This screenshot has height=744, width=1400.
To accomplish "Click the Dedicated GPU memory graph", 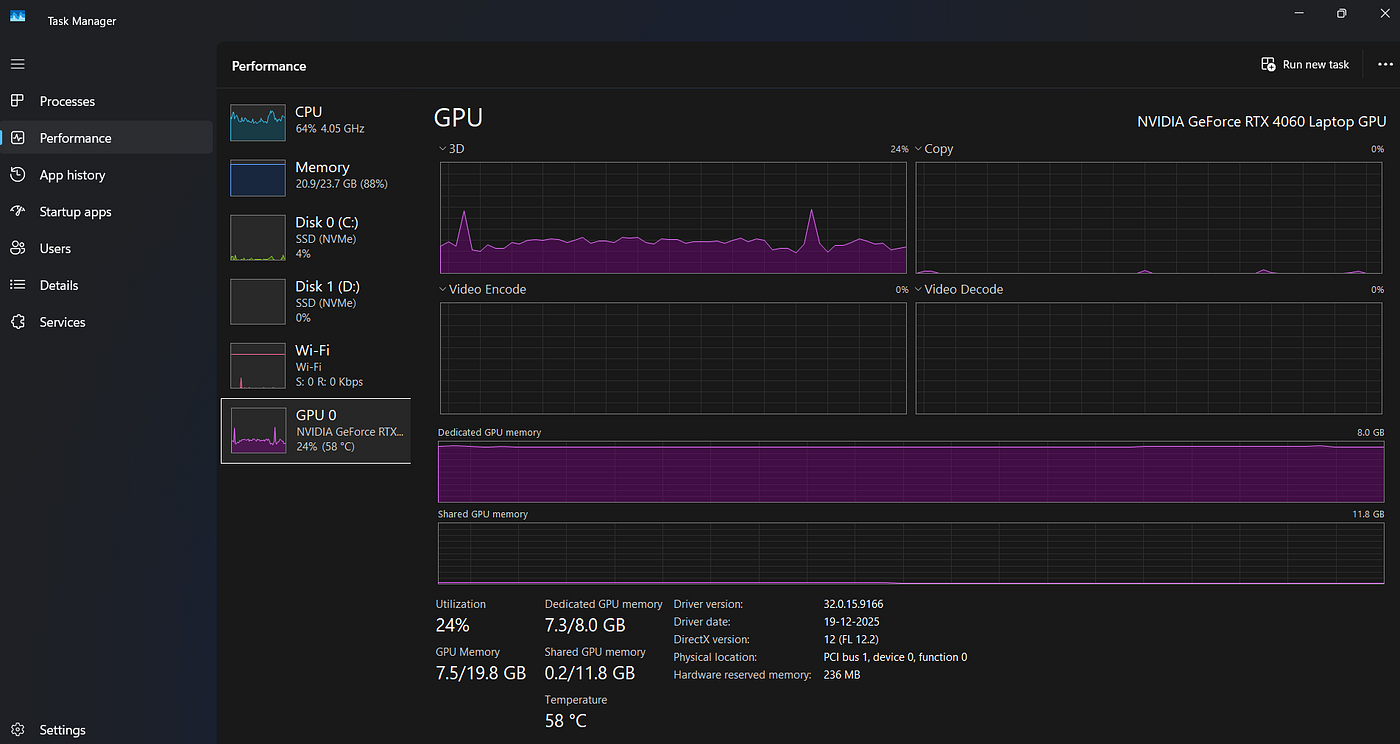I will (911, 471).
